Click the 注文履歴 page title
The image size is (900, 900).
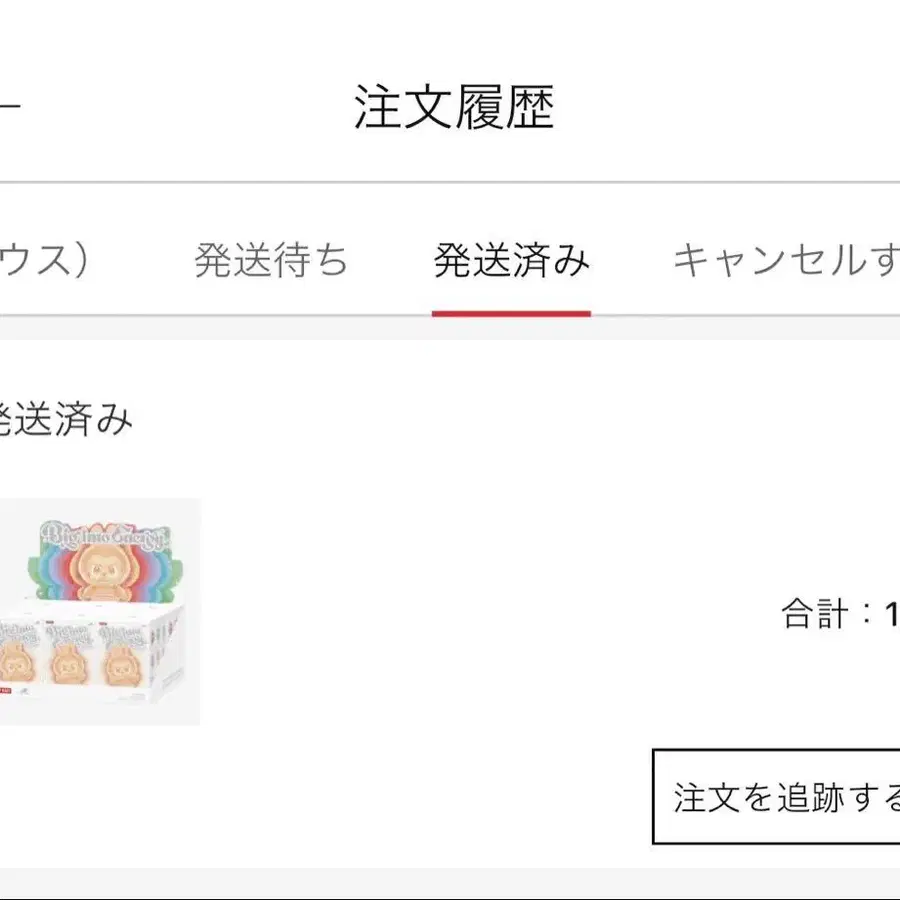tap(454, 107)
